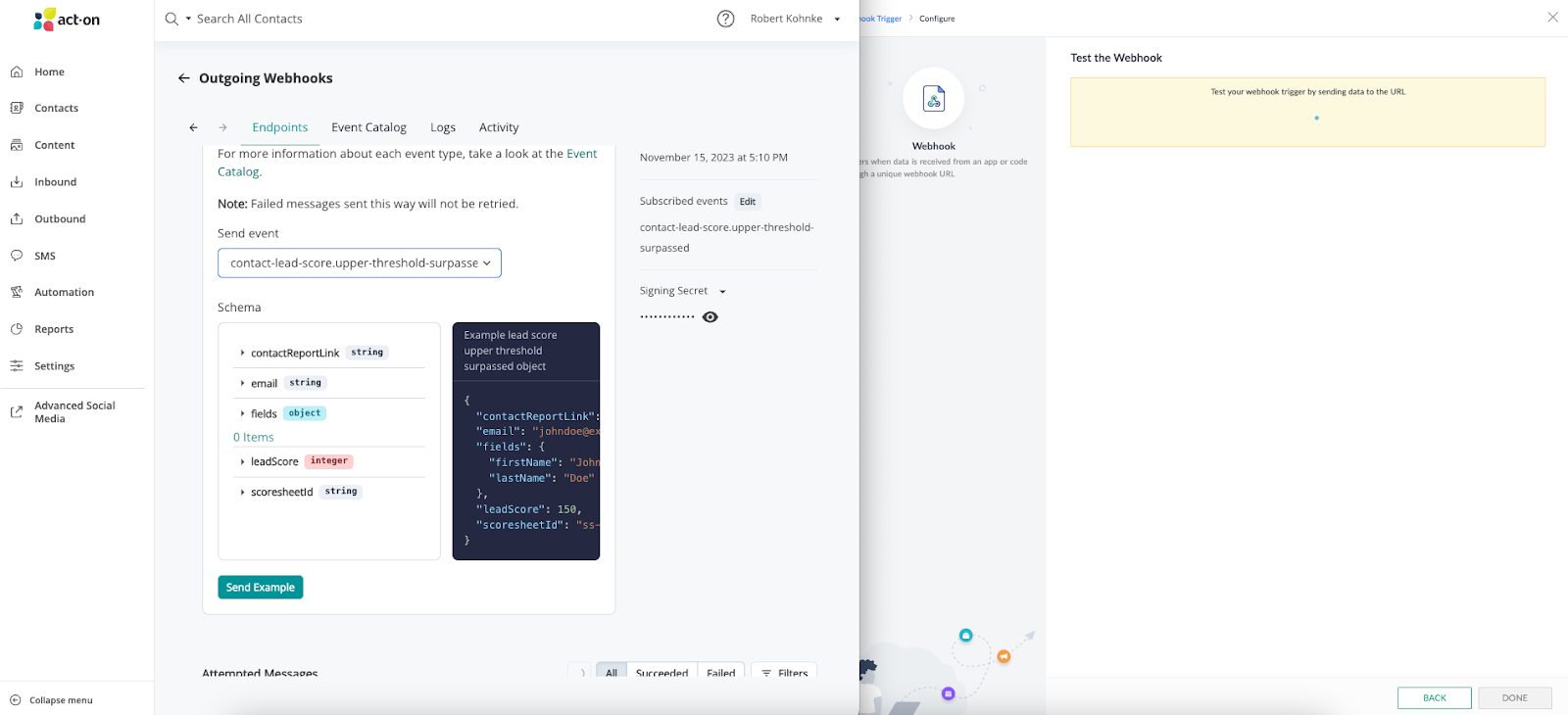The height and width of the screenshot is (715, 1568).
Task: Click the 'object' type badge
Action: tap(305, 413)
